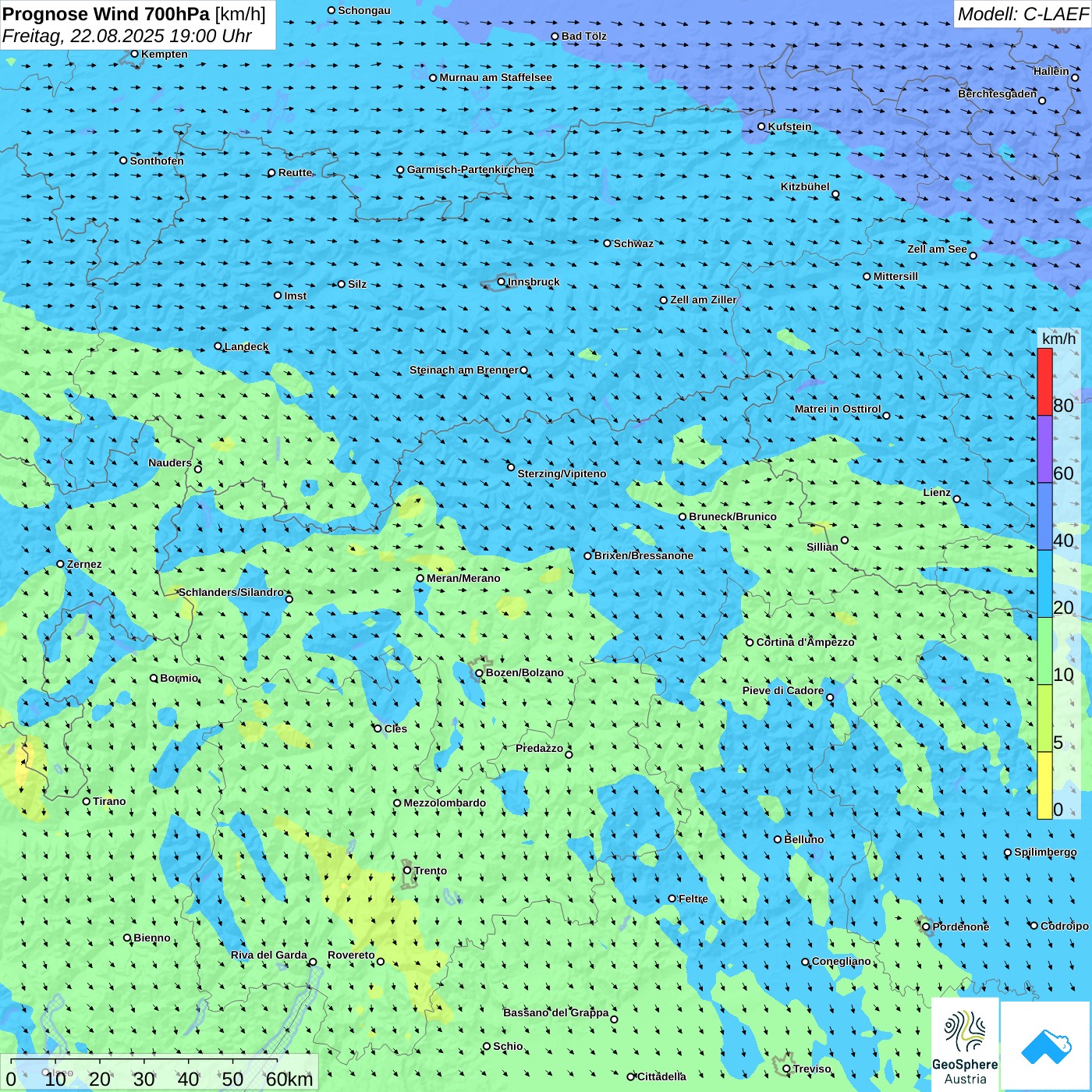Click the Tirano label
Image resolution: width=1092 pixels, height=1092 pixels.
[109, 801]
